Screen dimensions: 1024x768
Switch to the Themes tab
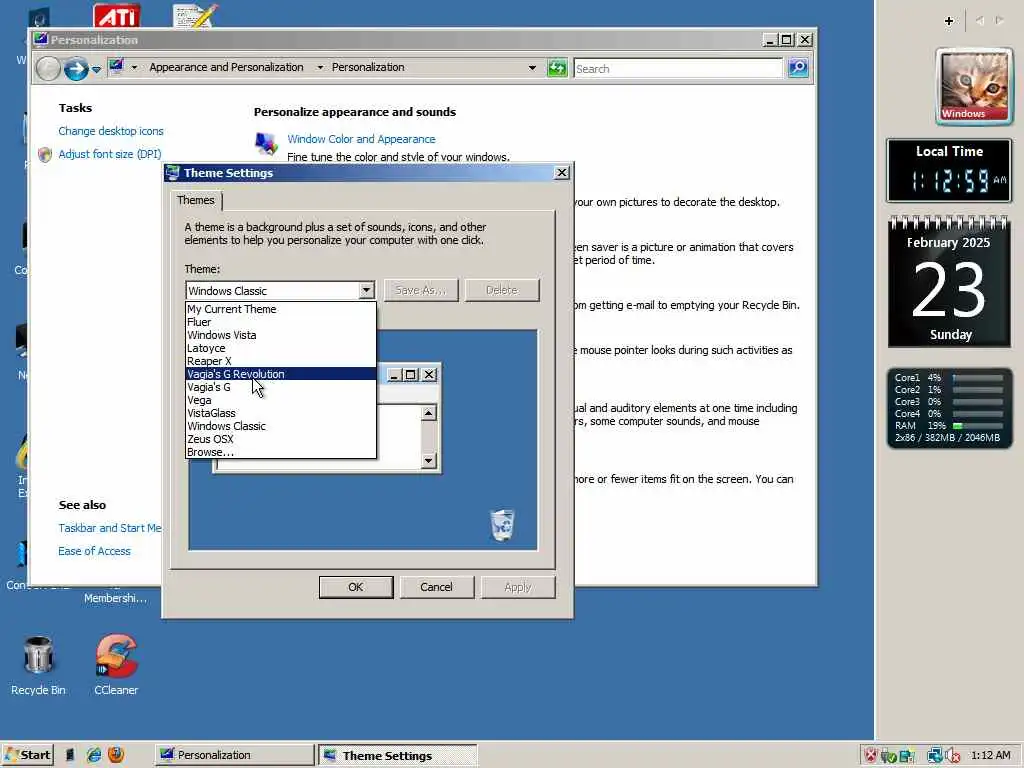coord(196,200)
